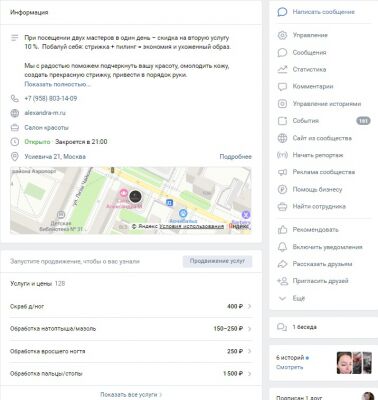The width and height of the screenshot is (378, 400).
Task: Click the 1 500 ₽ price value
Action: [233, 374]
